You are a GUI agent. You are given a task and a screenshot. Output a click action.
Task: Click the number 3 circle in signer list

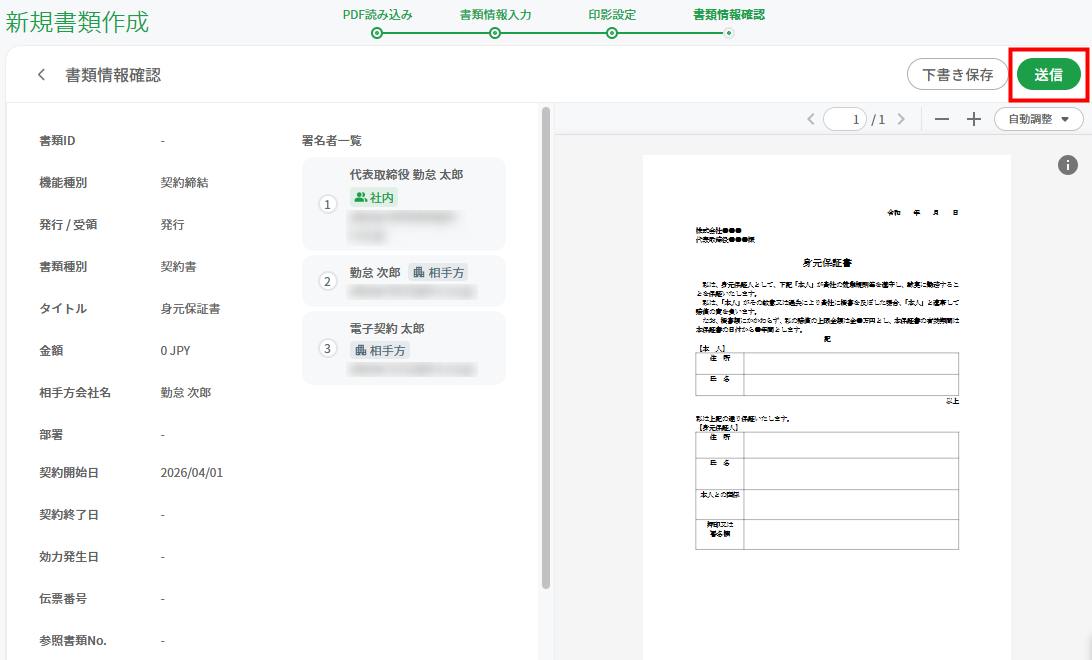coord(327,348)
